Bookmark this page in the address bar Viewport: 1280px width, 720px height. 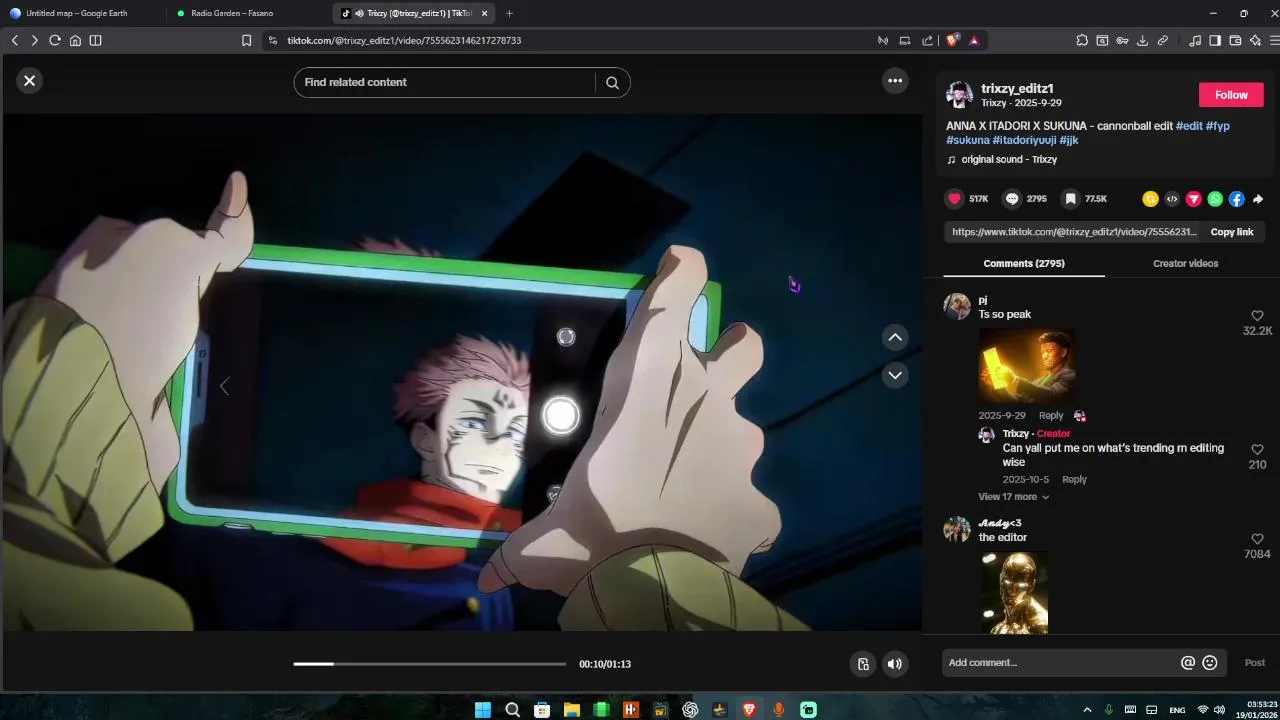[246, 40]
